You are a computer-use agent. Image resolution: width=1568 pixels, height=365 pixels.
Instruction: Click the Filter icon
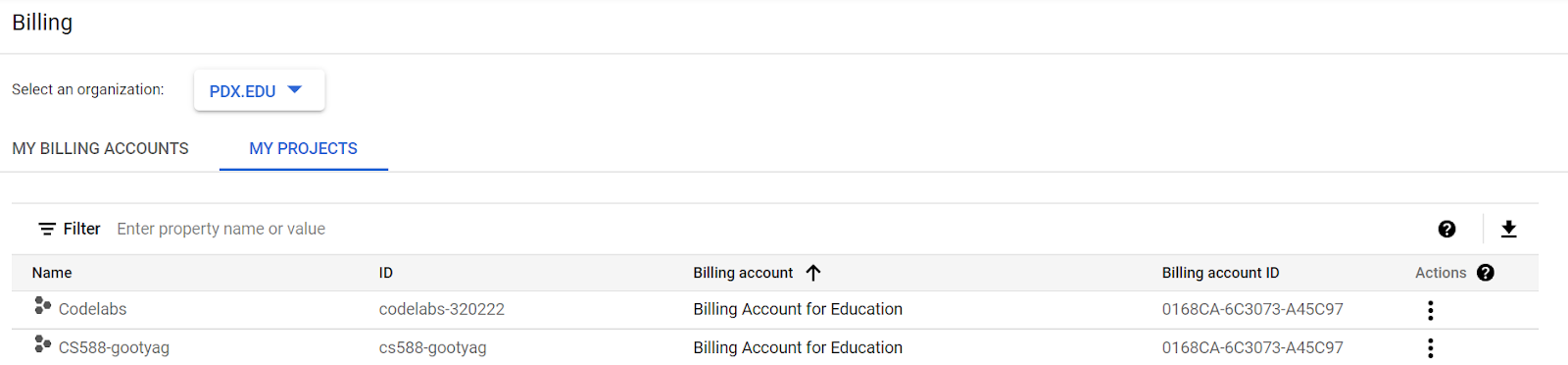[x=46, y=229]
